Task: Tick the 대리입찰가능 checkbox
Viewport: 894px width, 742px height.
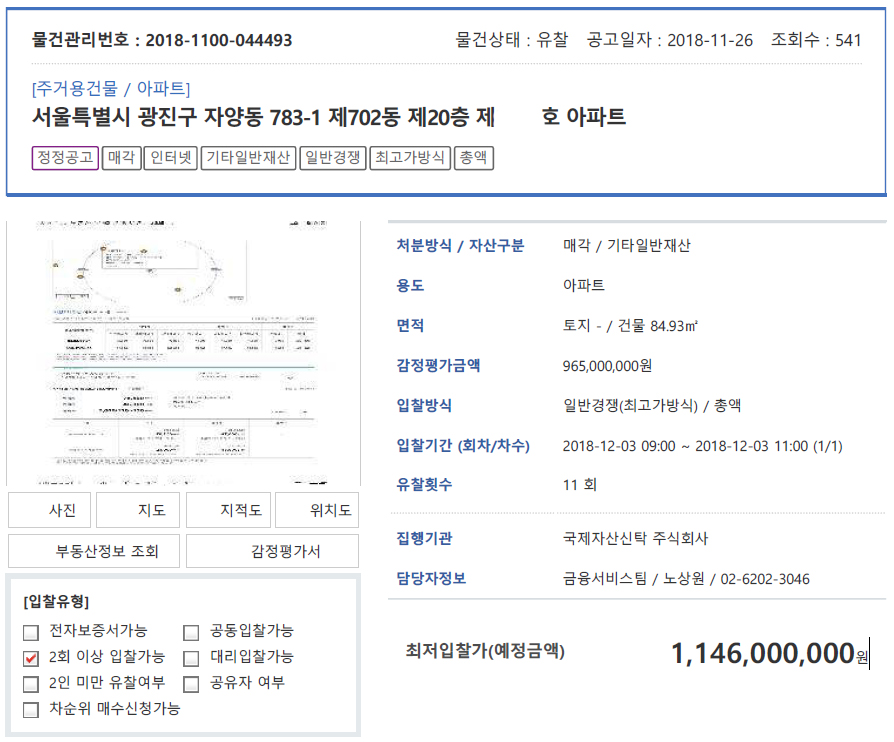Action: tap(192, 658)
